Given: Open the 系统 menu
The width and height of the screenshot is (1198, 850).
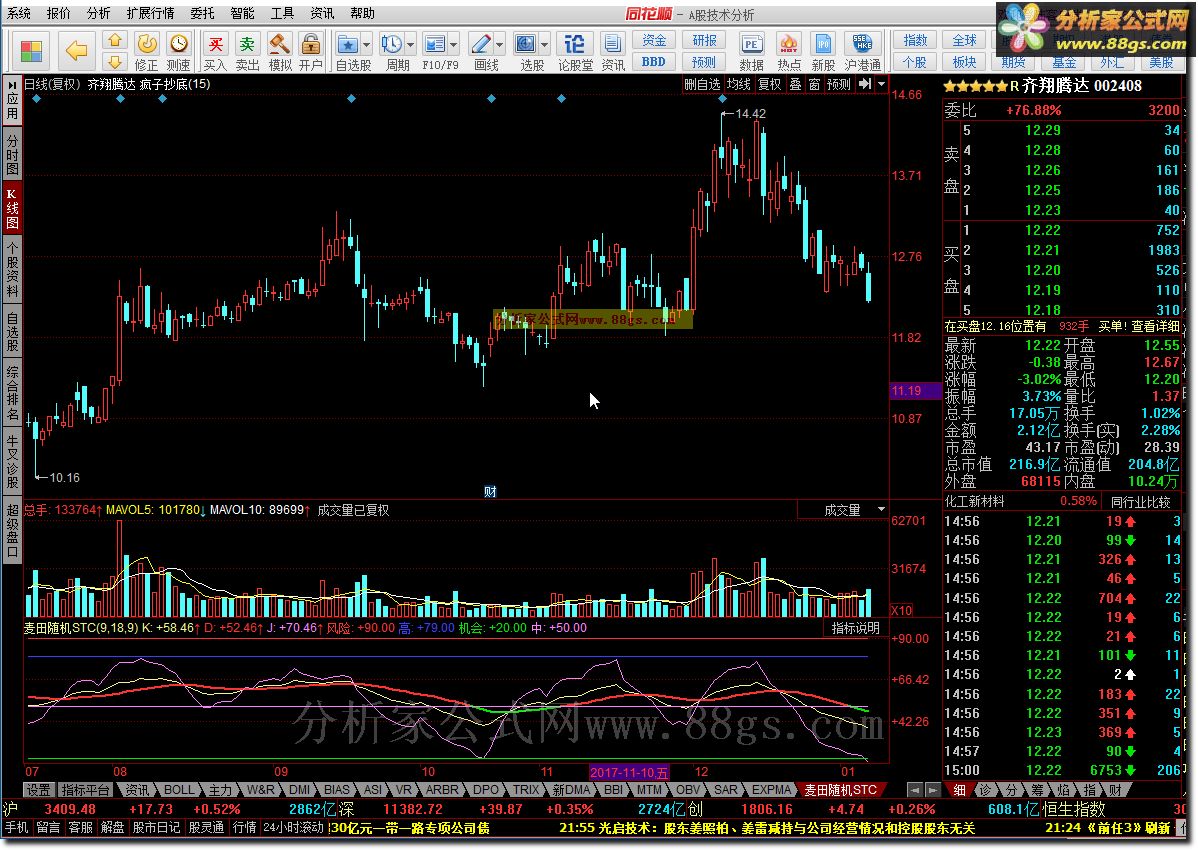Looking at the screenshot, I should coord(19,13).
